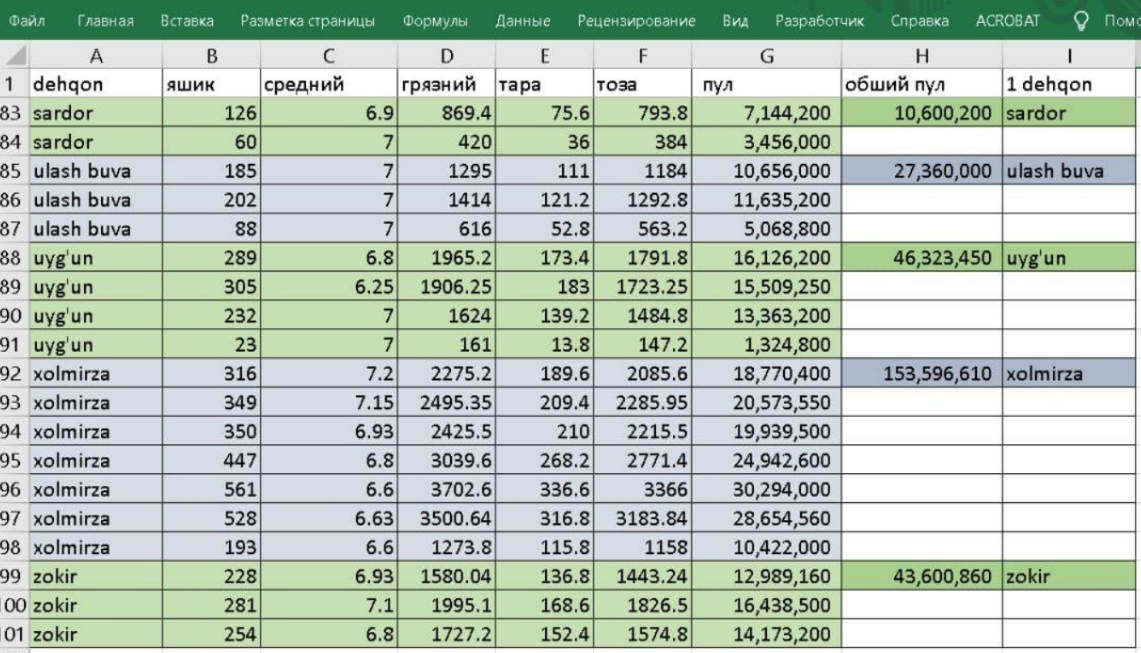Click the 'тоза' header cell
Viewport: 1141px width, 653px height.
[x=642, y=84]
